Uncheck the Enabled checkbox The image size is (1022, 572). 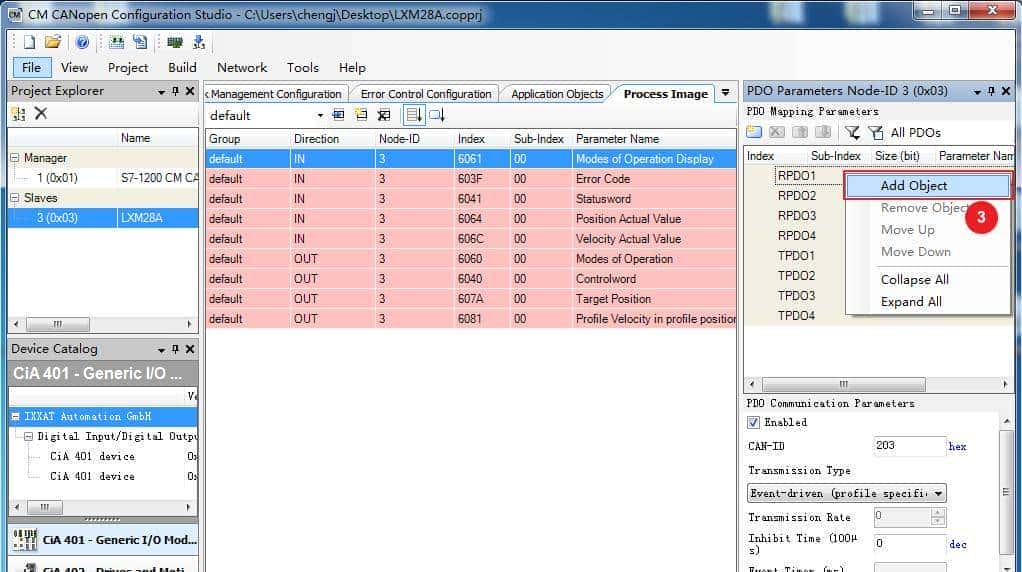tap(754, 422)
